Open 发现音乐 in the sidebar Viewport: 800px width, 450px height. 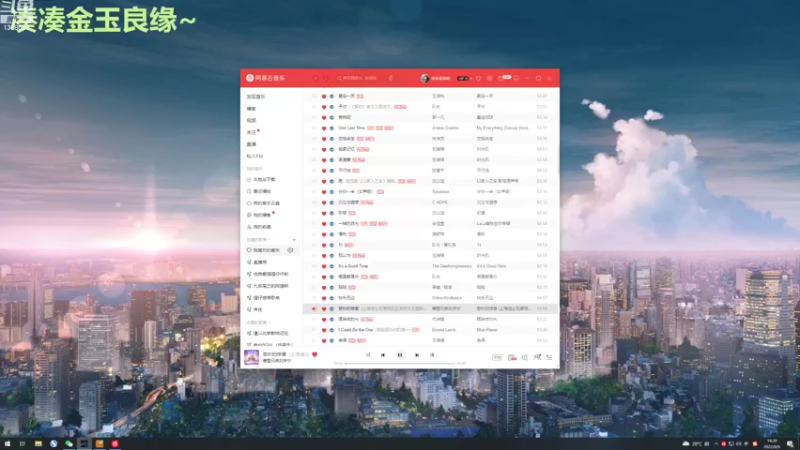[x=256, y=96]
